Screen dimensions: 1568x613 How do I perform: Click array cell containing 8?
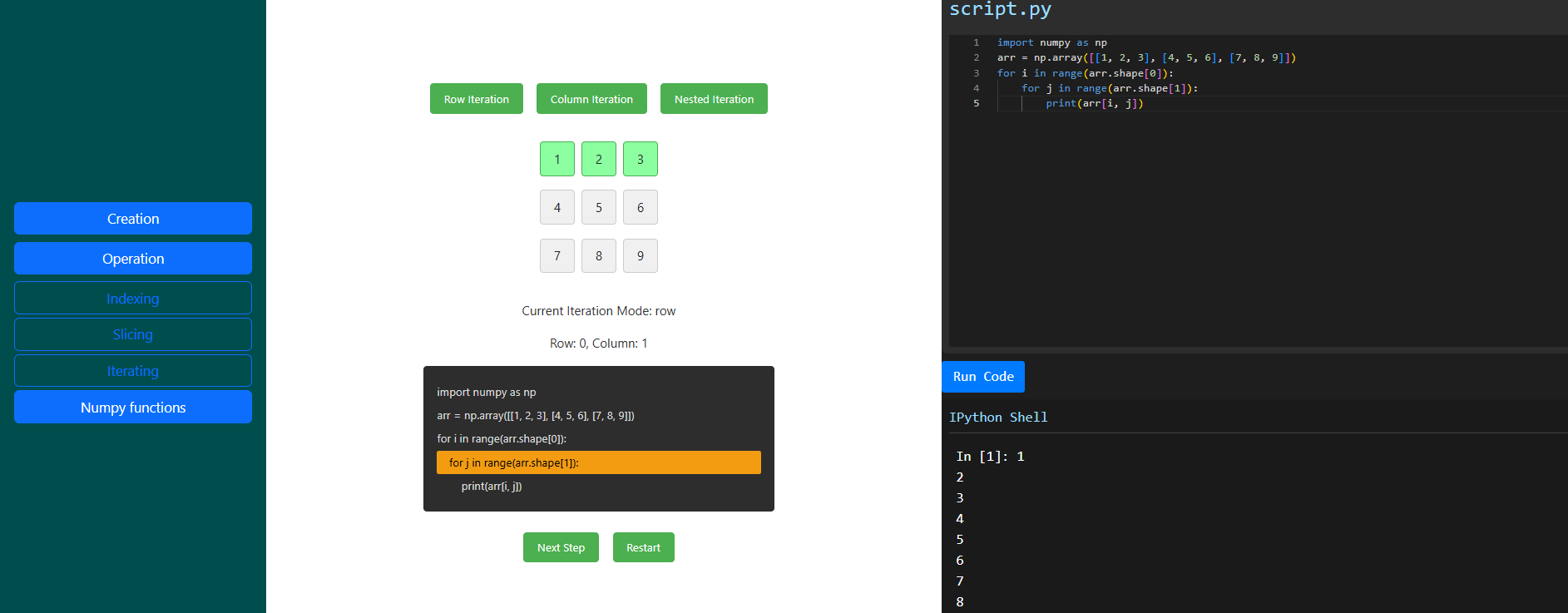pos(599,255)
